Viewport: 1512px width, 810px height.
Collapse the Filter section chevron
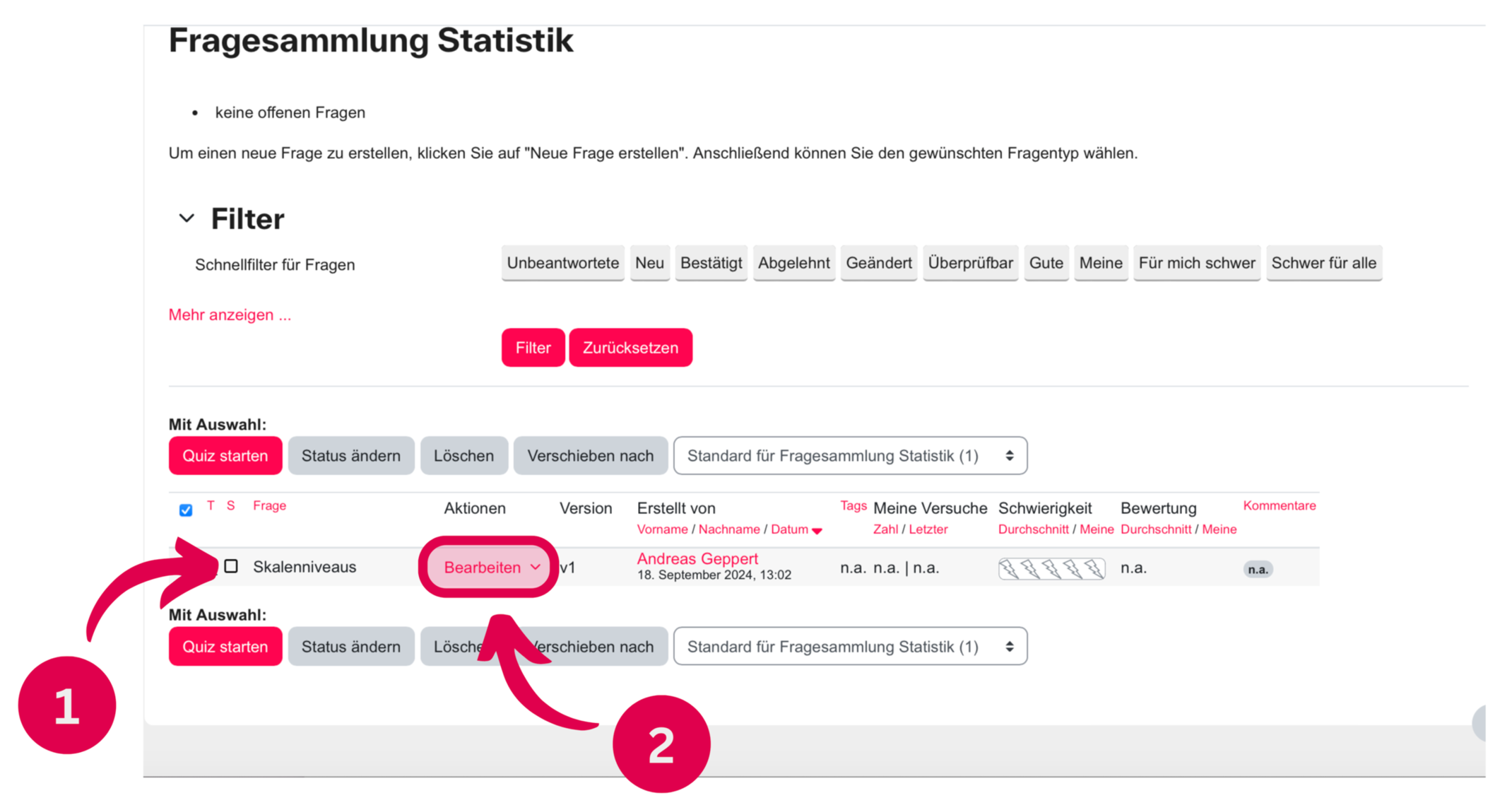pos(187,218)
